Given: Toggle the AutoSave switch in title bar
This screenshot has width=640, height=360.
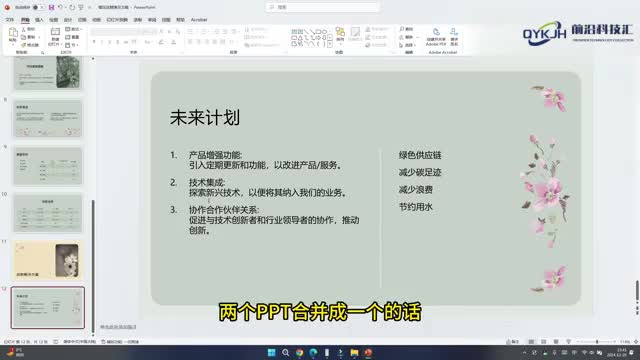Looking at the screenshot, I should 38,7.
